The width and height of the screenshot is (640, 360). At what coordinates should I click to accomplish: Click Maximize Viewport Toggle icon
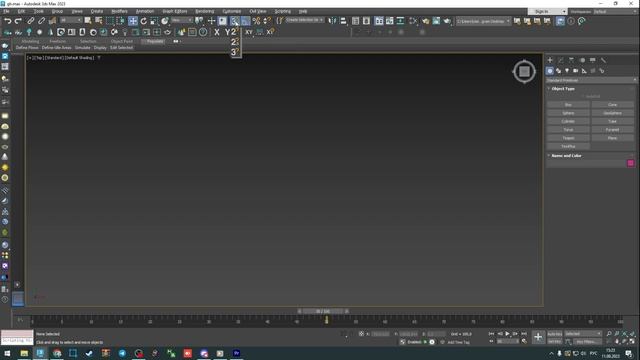[x=632, y=341]
